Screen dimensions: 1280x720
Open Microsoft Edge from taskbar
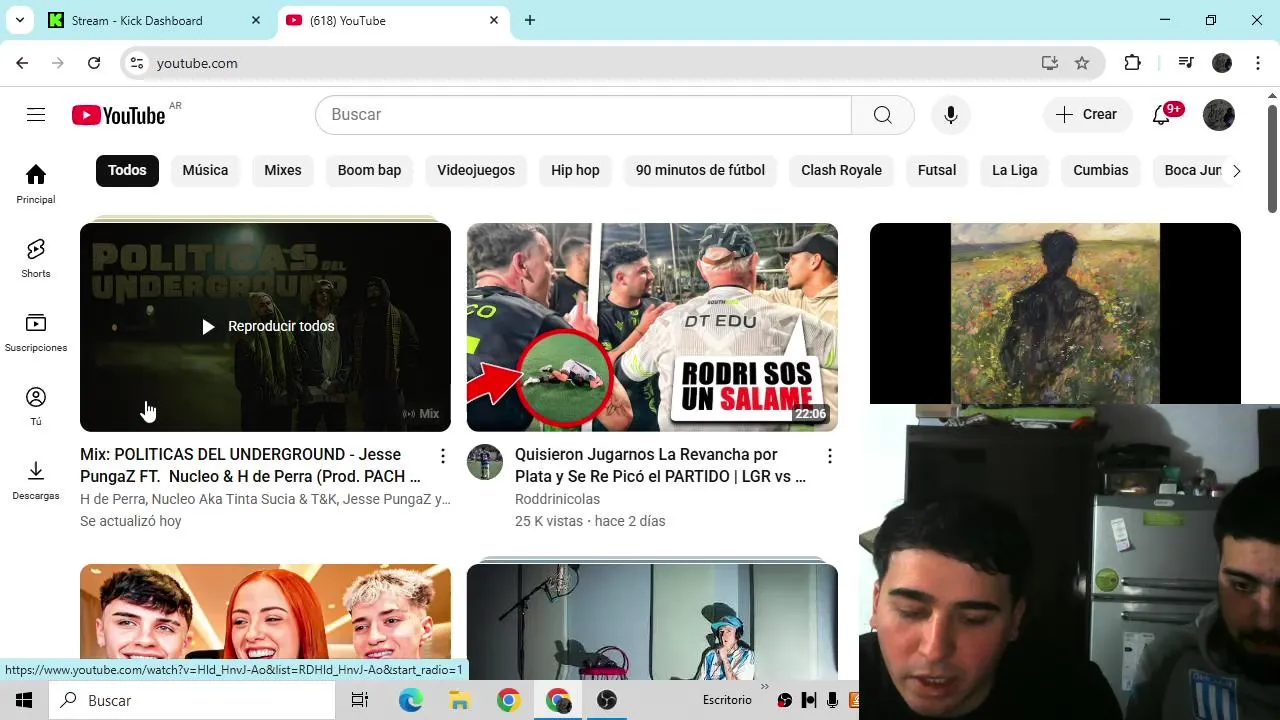[411, 700]
